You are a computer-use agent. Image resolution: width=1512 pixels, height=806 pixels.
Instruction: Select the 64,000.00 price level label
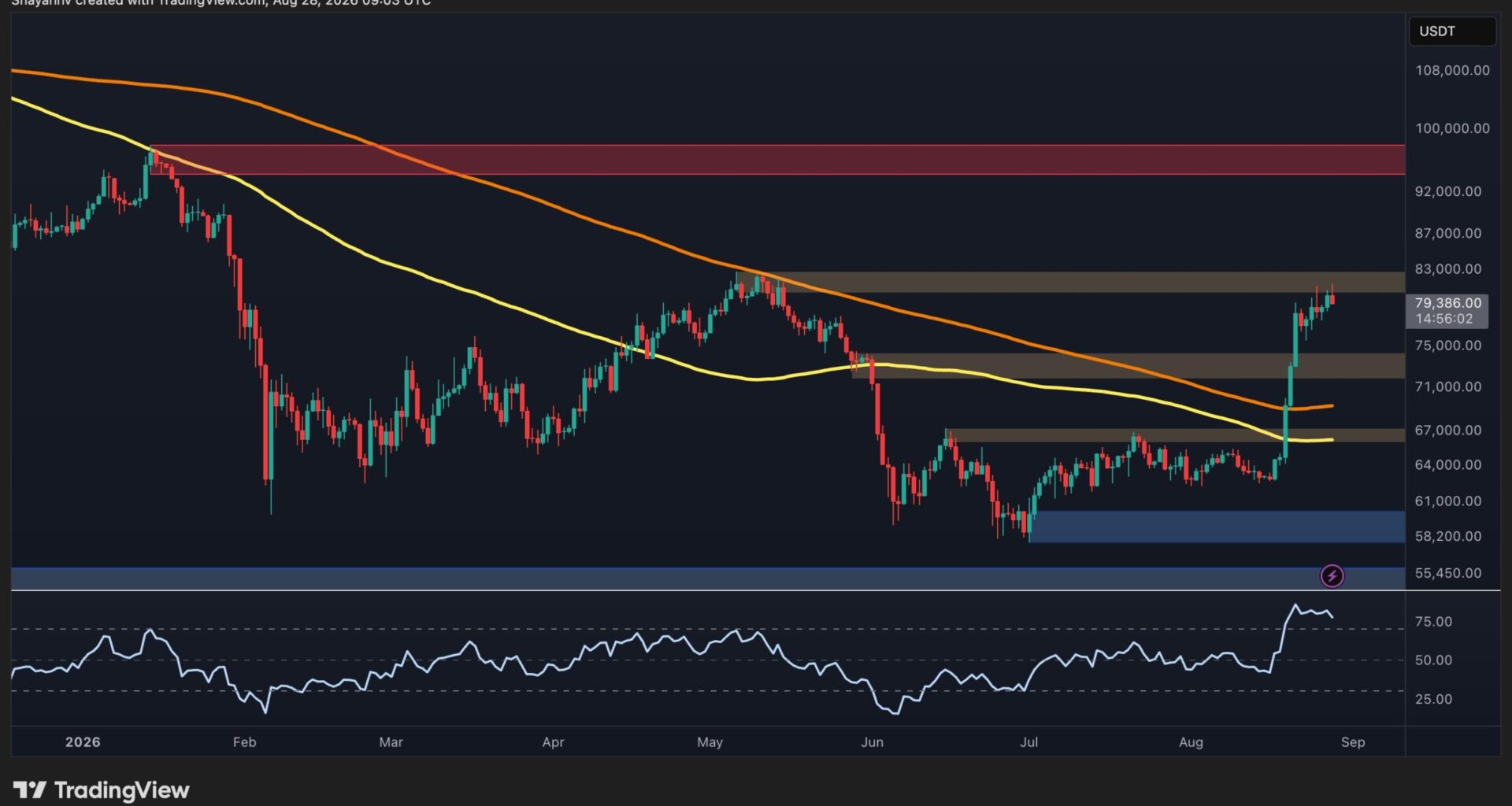pyautogui.click(x=1448, y=464)
